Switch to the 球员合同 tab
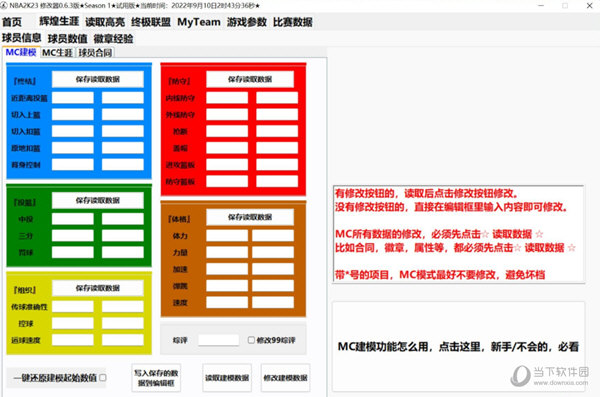The height and width of the screenshot is (397, 600). tap(95, 53)
